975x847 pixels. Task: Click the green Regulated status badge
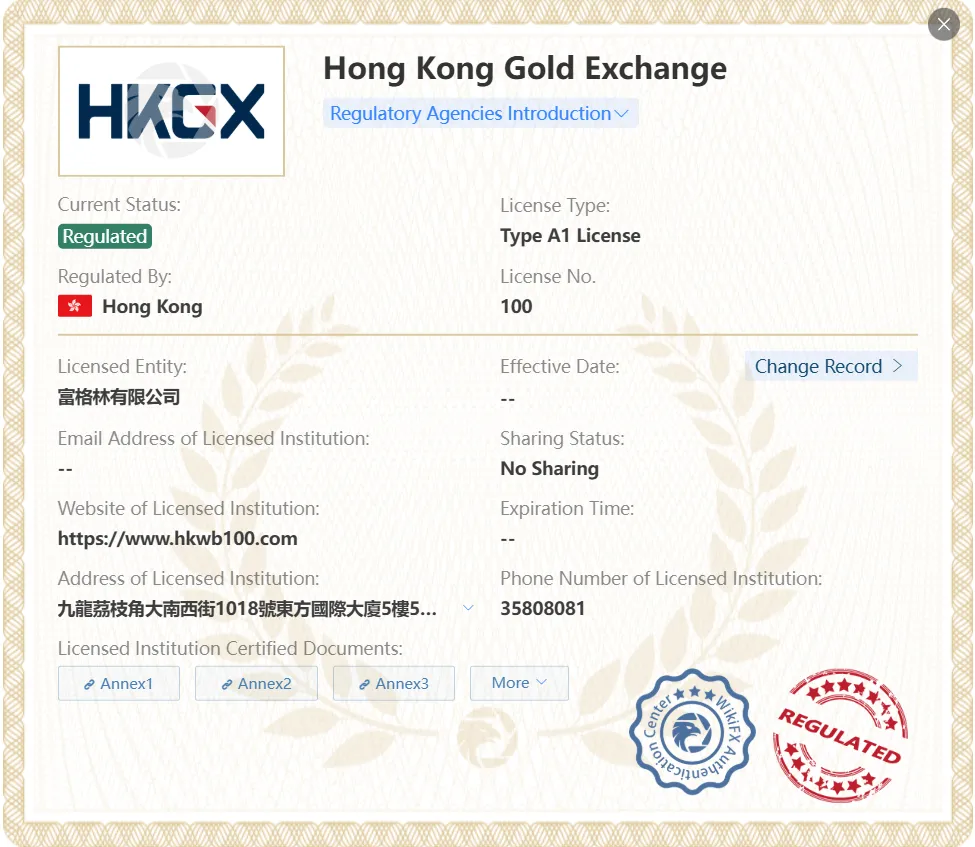pos(105,236)
